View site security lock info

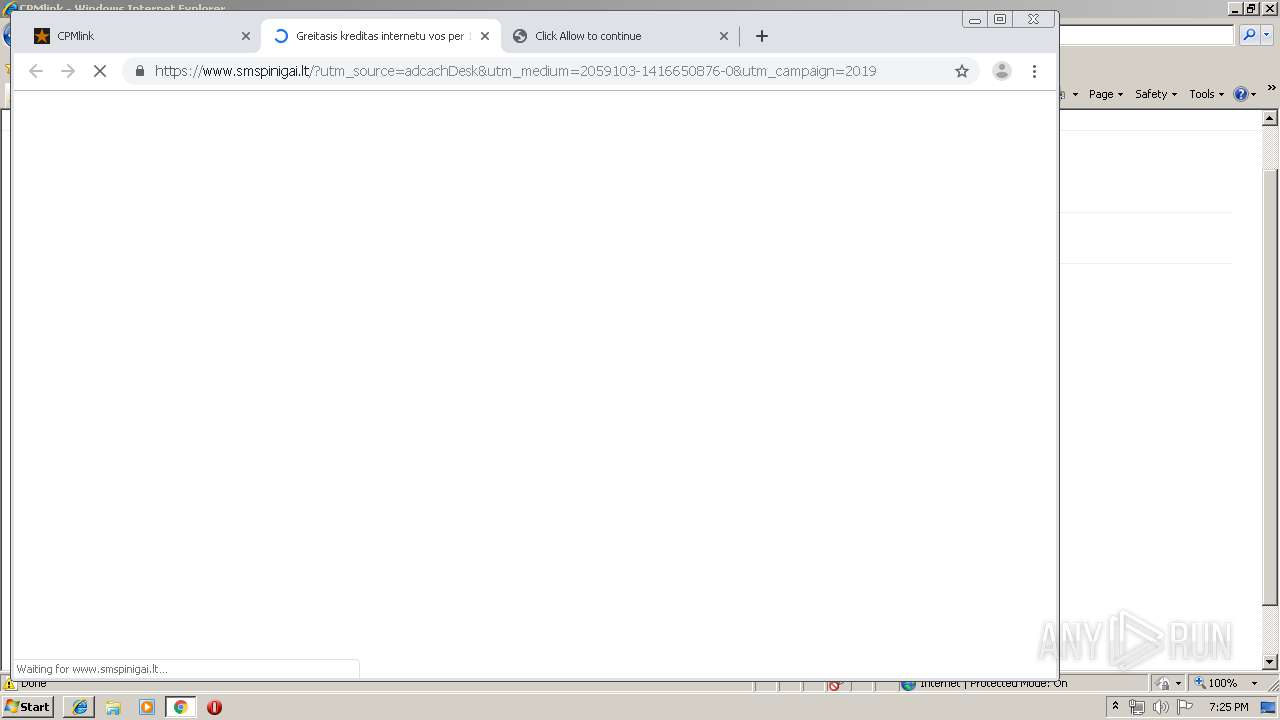pos(139,71)
